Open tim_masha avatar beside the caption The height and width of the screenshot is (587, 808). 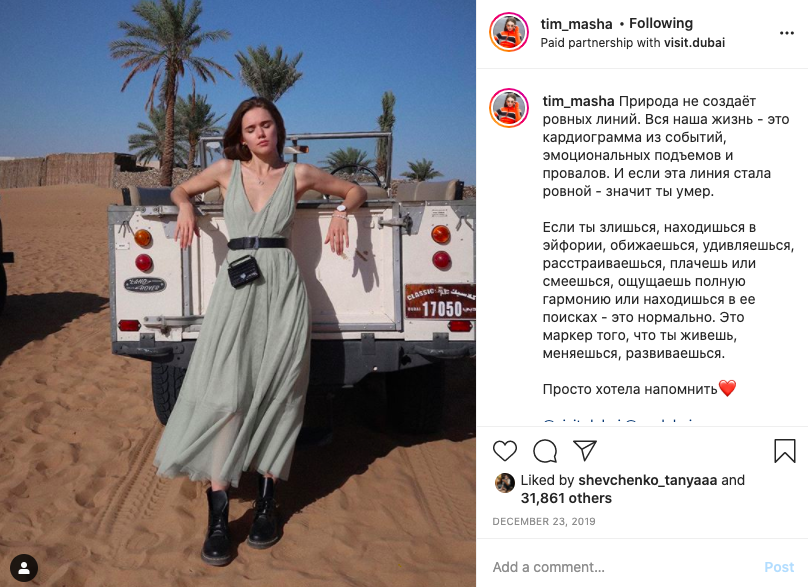coord(509,108)
